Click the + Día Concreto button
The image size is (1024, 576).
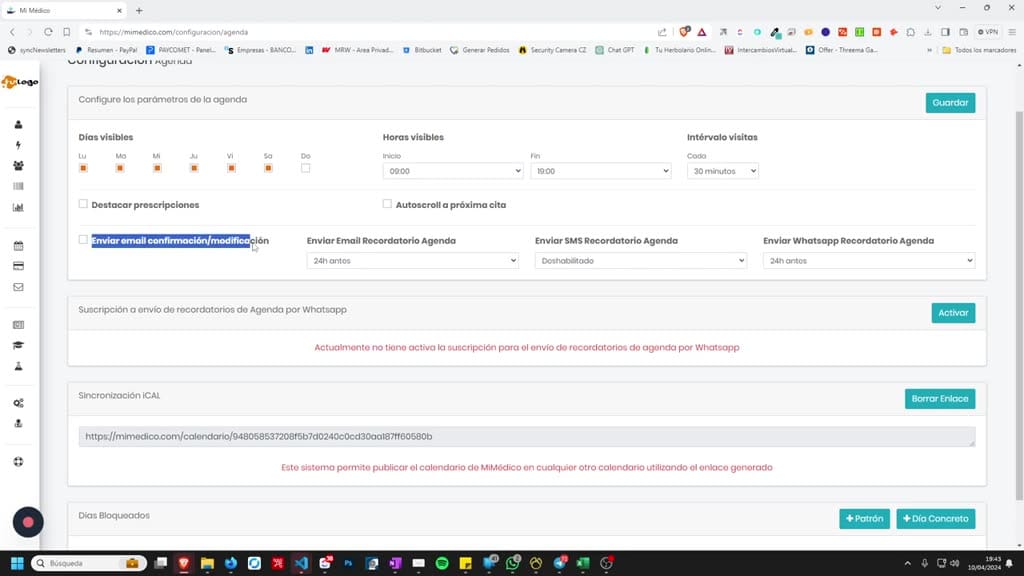coord(935,519)
